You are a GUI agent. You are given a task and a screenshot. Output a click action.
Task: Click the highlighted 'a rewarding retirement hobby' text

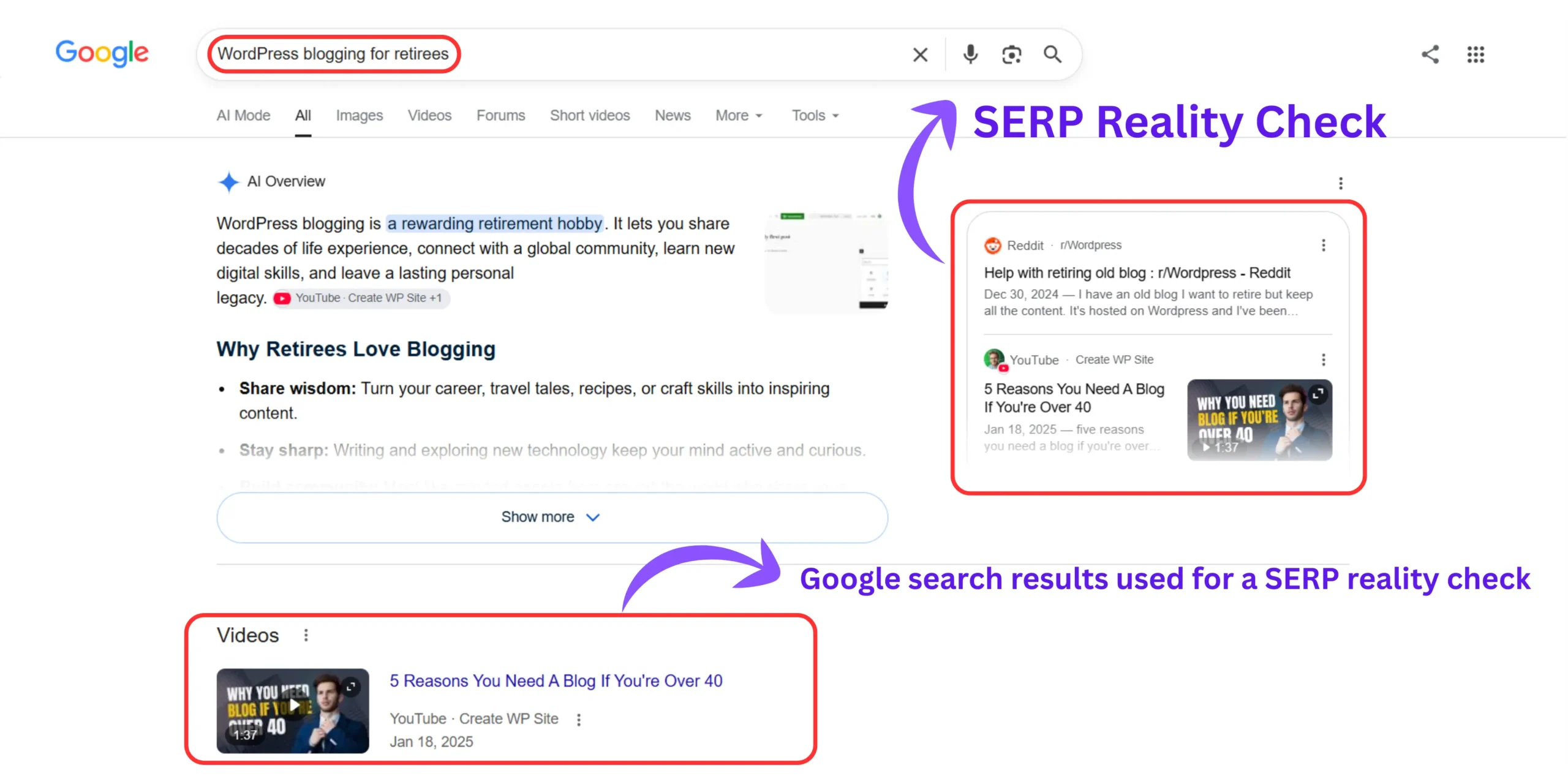(495, 224)
